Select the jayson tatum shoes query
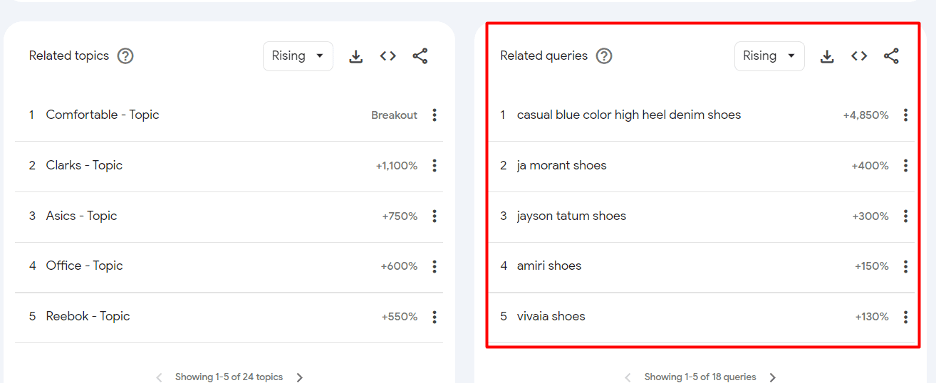 [571, 216]
